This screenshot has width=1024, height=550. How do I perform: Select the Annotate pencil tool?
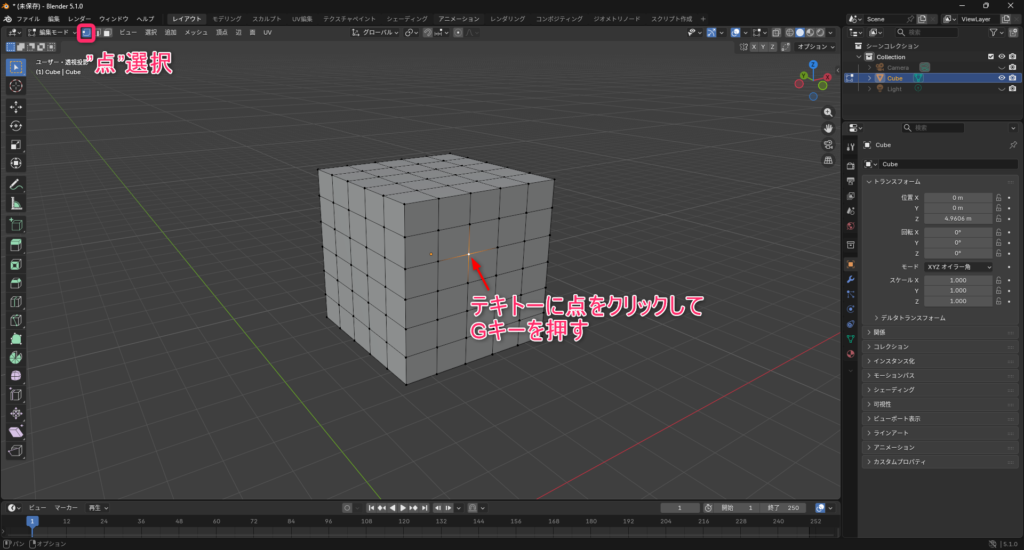pos(16,185)
